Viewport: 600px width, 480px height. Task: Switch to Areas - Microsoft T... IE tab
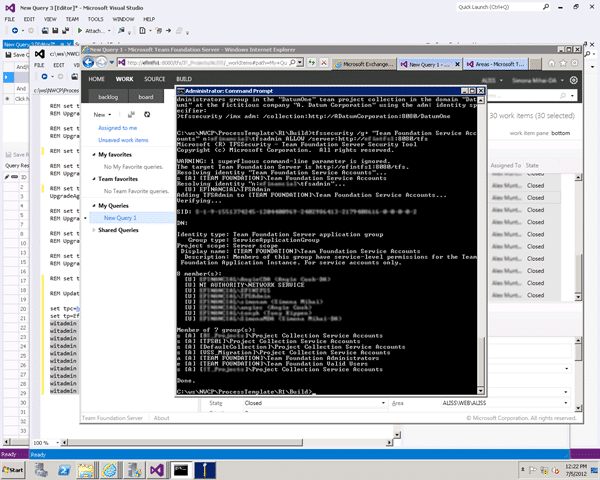(496, 64)
